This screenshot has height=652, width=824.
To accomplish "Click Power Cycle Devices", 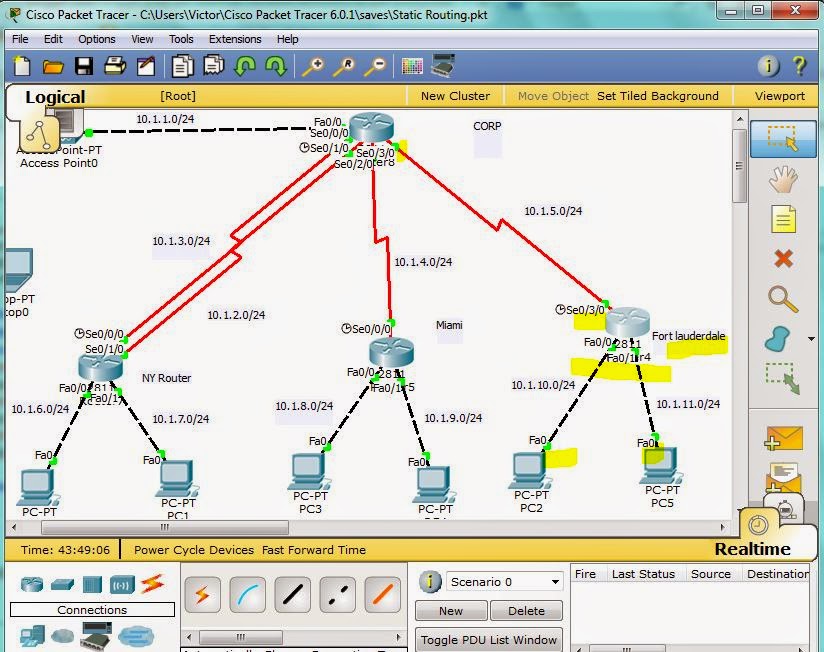I will click(x=194, y=550).
